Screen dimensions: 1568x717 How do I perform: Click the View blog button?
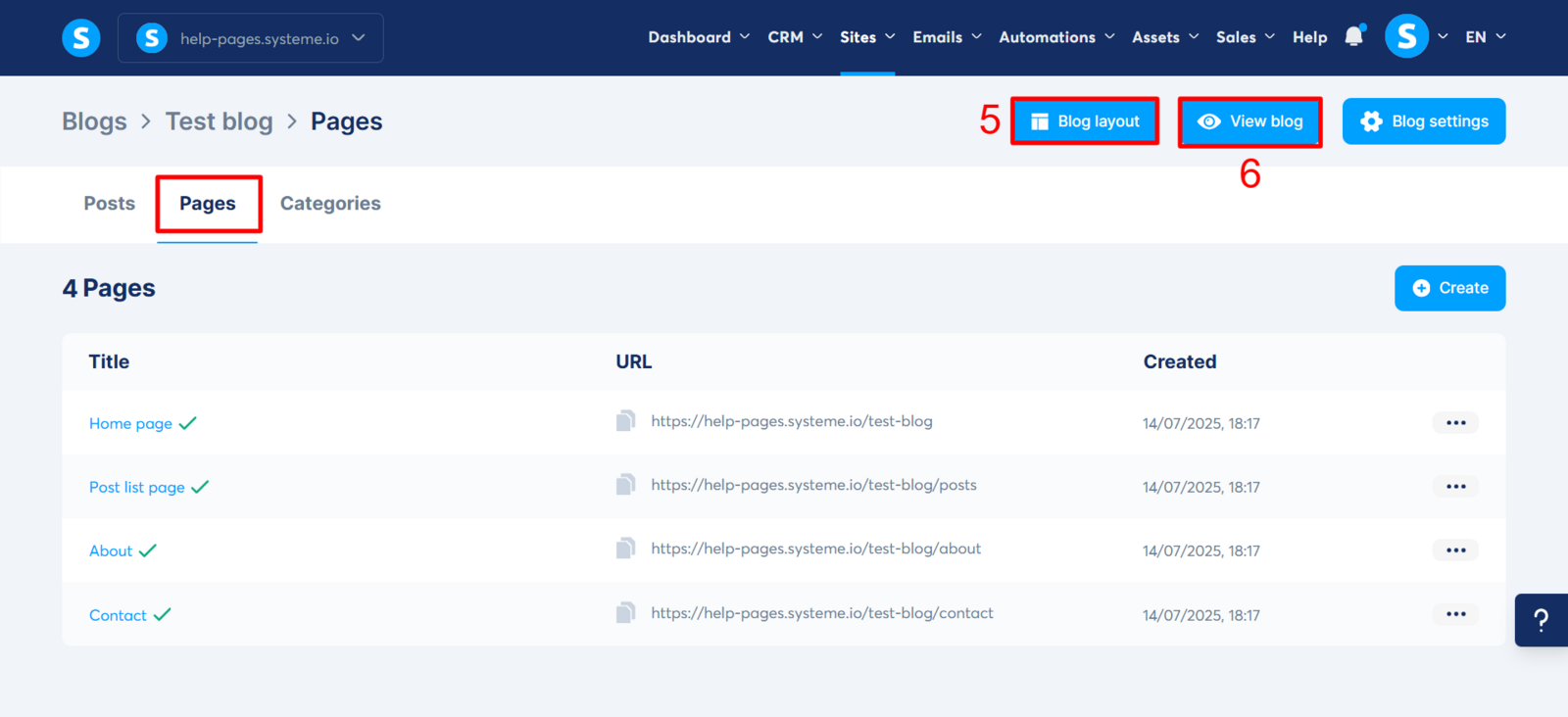click(1249, 121)
